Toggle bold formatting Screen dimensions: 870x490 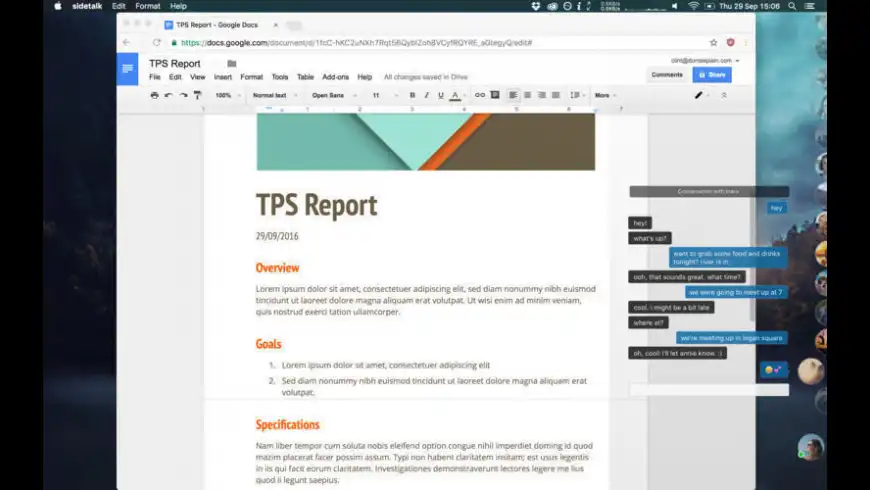[x=412, y=95]
